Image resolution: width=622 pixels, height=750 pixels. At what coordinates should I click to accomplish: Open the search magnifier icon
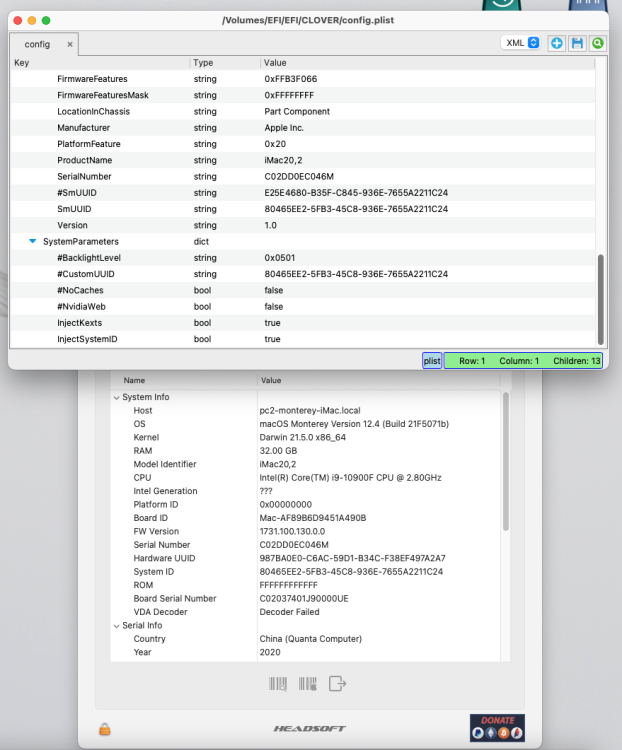(x=598, y=44)
